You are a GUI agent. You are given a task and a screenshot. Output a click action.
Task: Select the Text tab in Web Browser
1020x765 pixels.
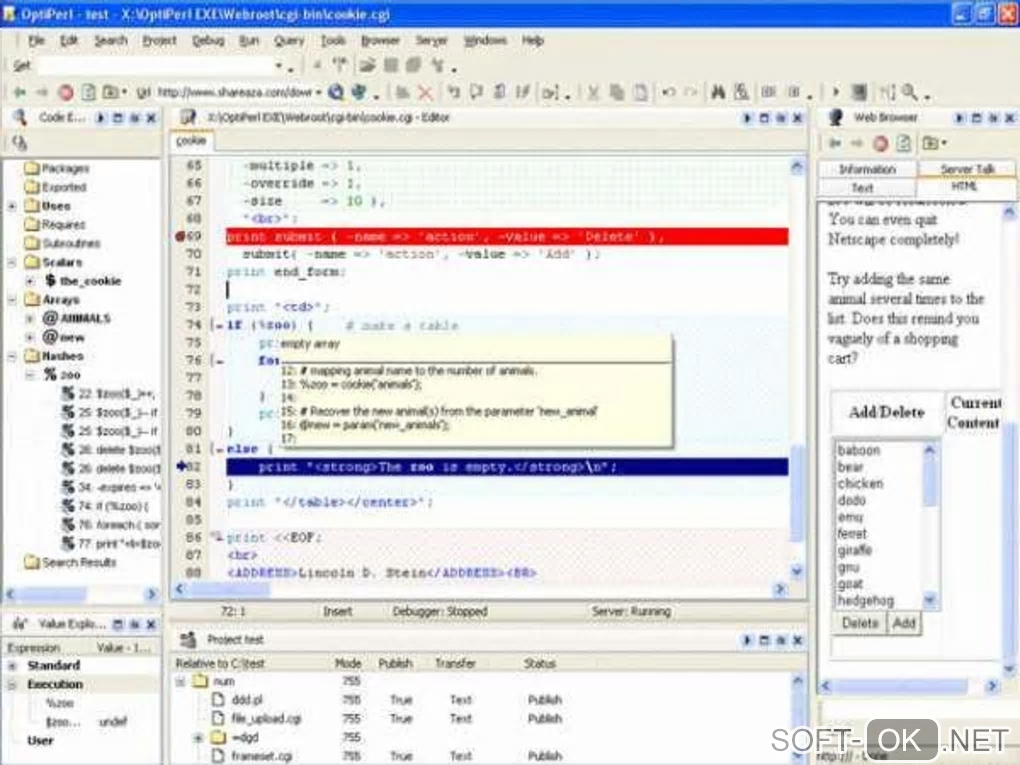click(x=863, y=187)
